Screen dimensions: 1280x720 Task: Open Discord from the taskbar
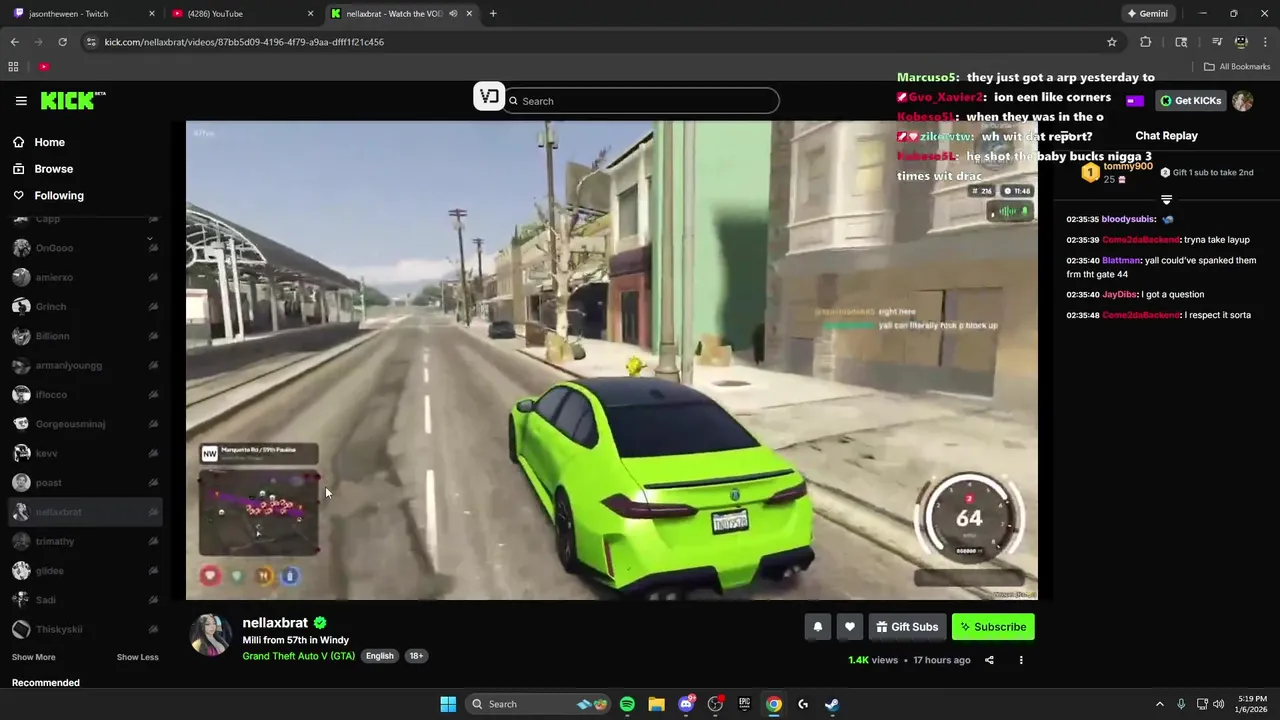pyautogui.click(x=686, y=704)
